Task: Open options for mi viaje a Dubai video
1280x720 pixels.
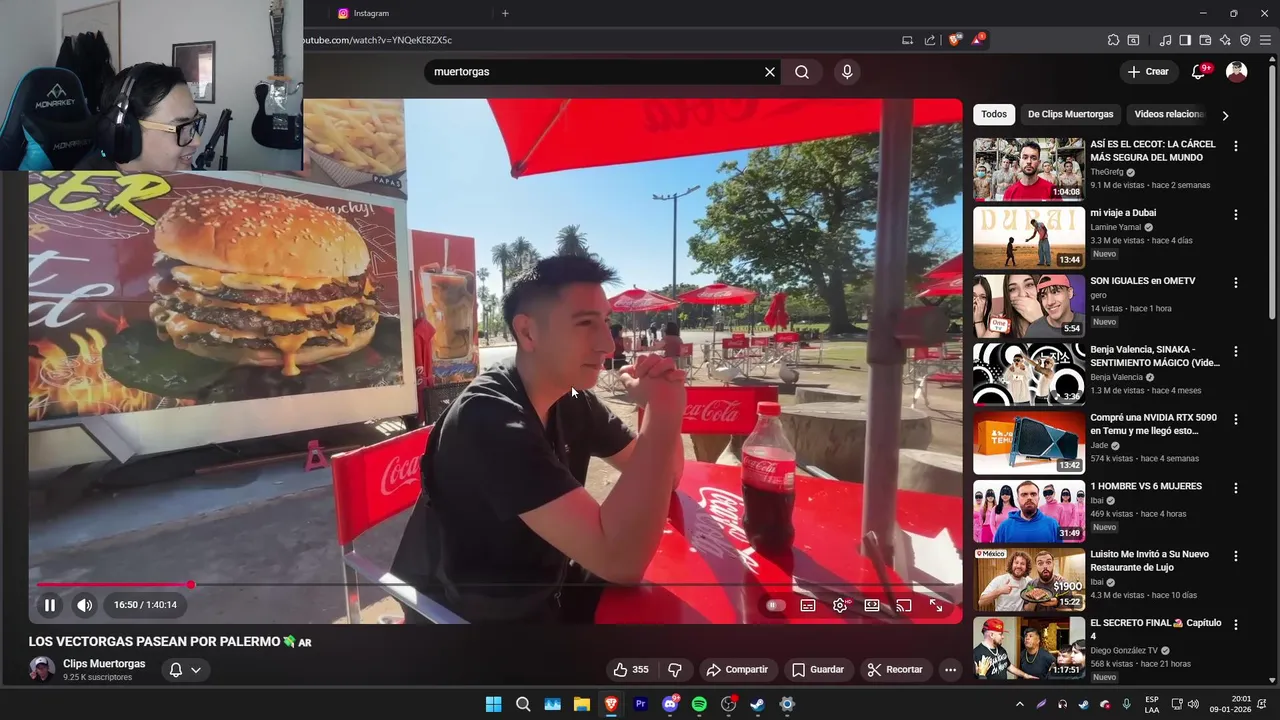Action: pos(1236,215)
